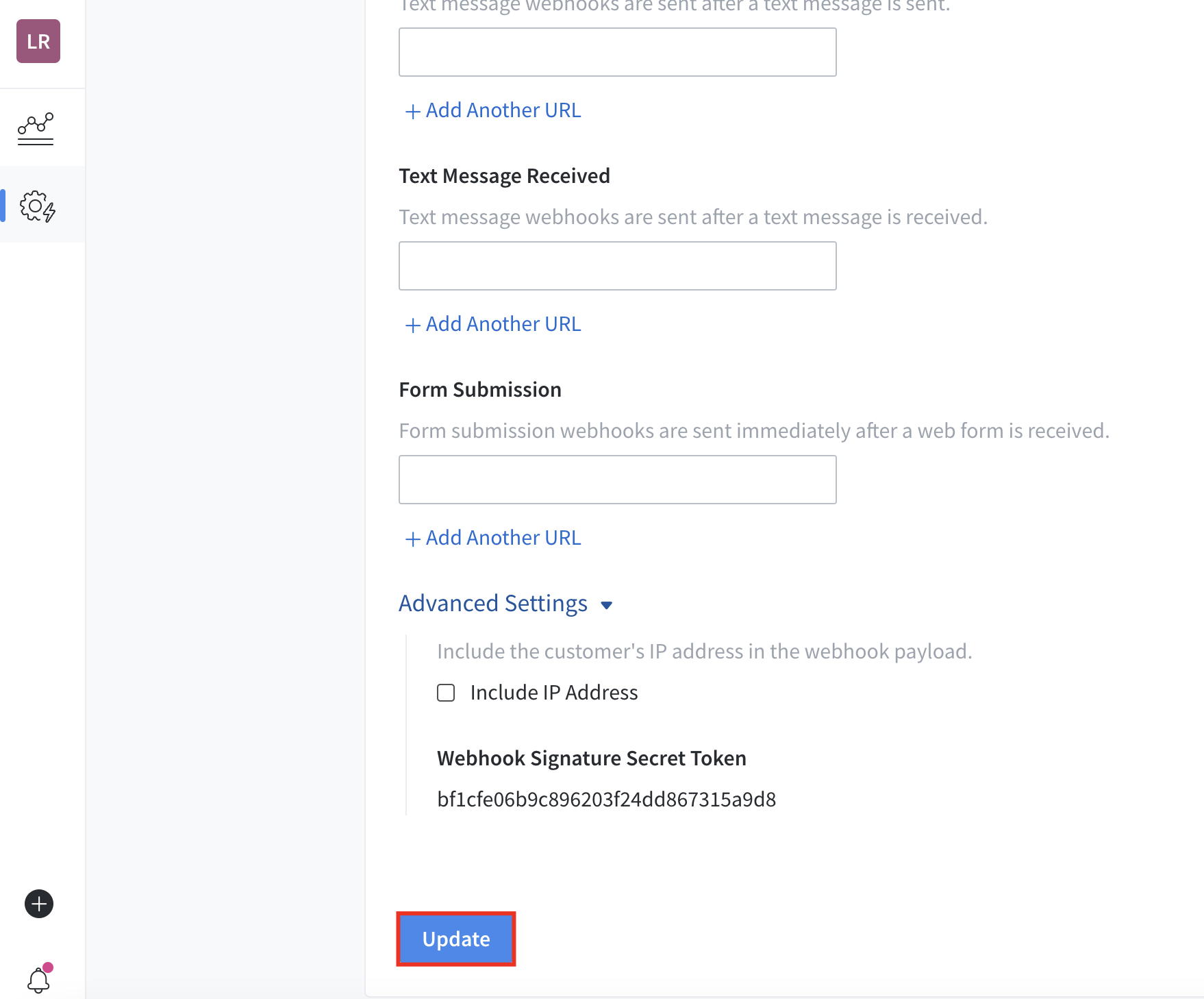
Task: Enable the Include IP Address checkbox
Action: tap(446, 693)
